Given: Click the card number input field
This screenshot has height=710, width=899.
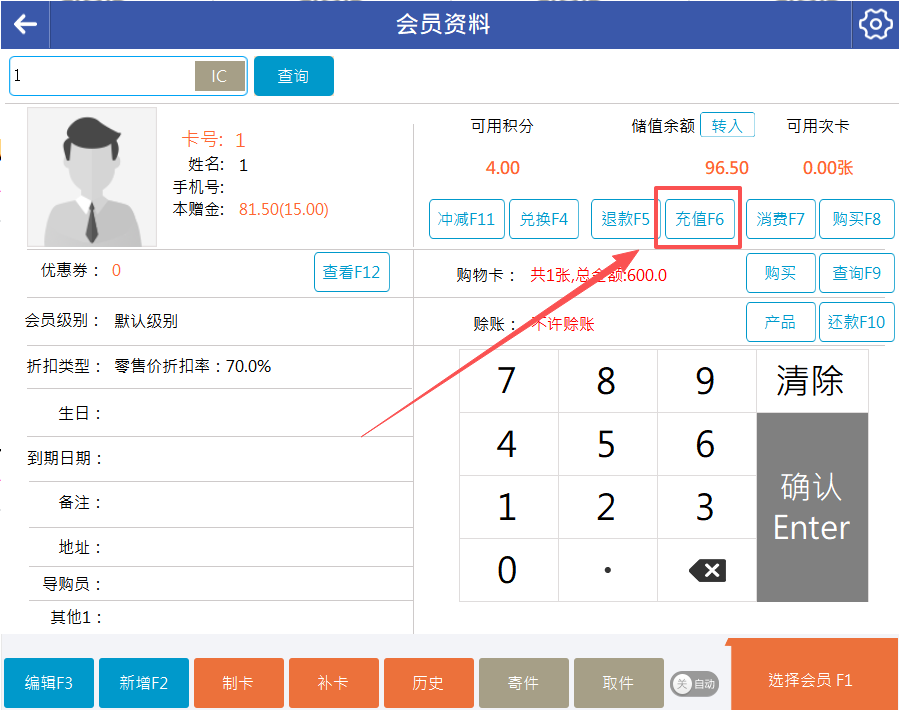Looking at the screenshot, I should tap(100, 76).
